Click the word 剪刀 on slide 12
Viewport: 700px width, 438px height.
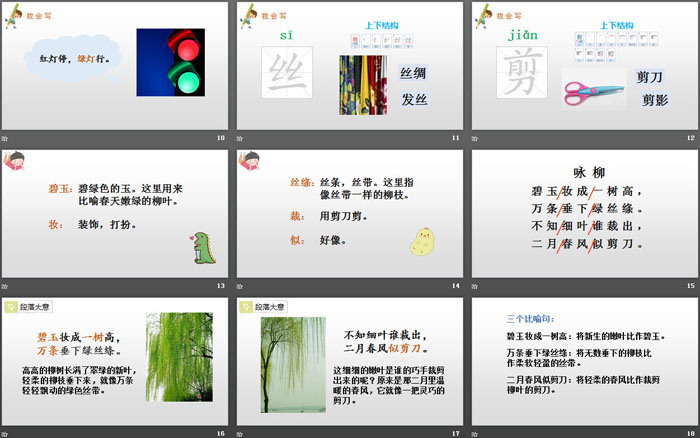pos(649,77)
